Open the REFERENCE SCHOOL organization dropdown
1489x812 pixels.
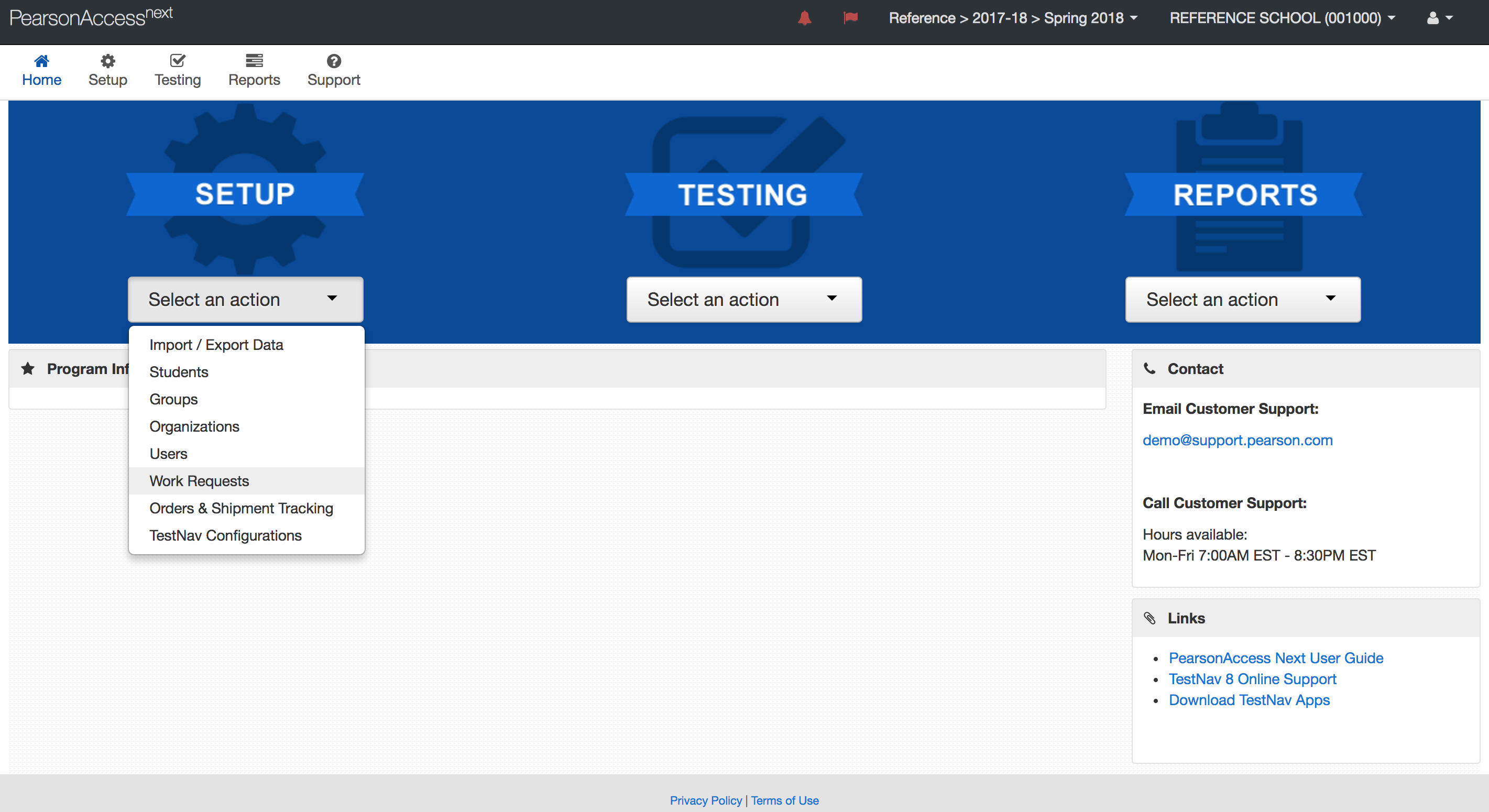[x=1282, y=18]
